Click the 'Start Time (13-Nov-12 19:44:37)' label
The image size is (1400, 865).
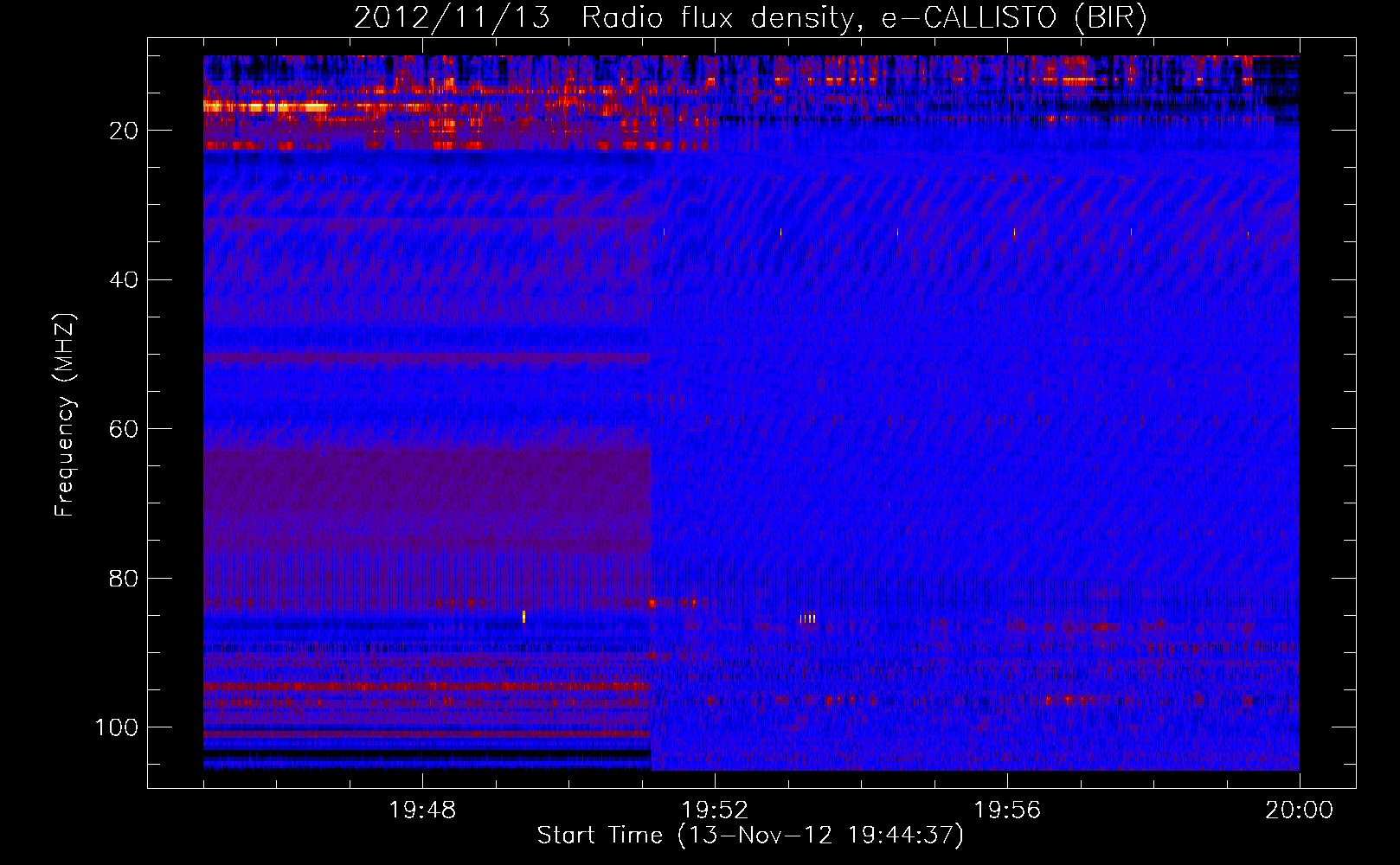point(750,836)
